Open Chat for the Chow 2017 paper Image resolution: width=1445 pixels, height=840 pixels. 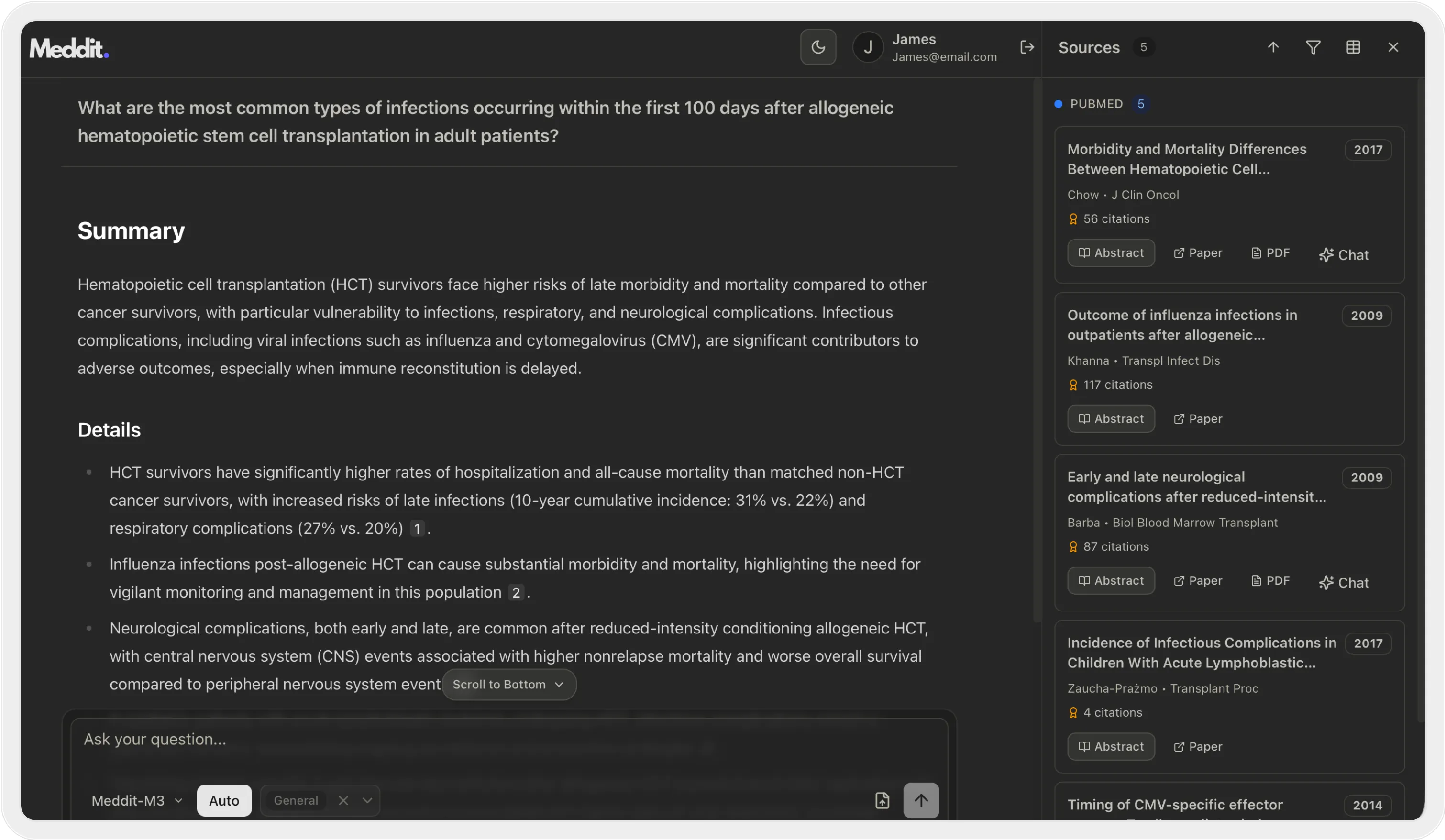[1344, 254]
